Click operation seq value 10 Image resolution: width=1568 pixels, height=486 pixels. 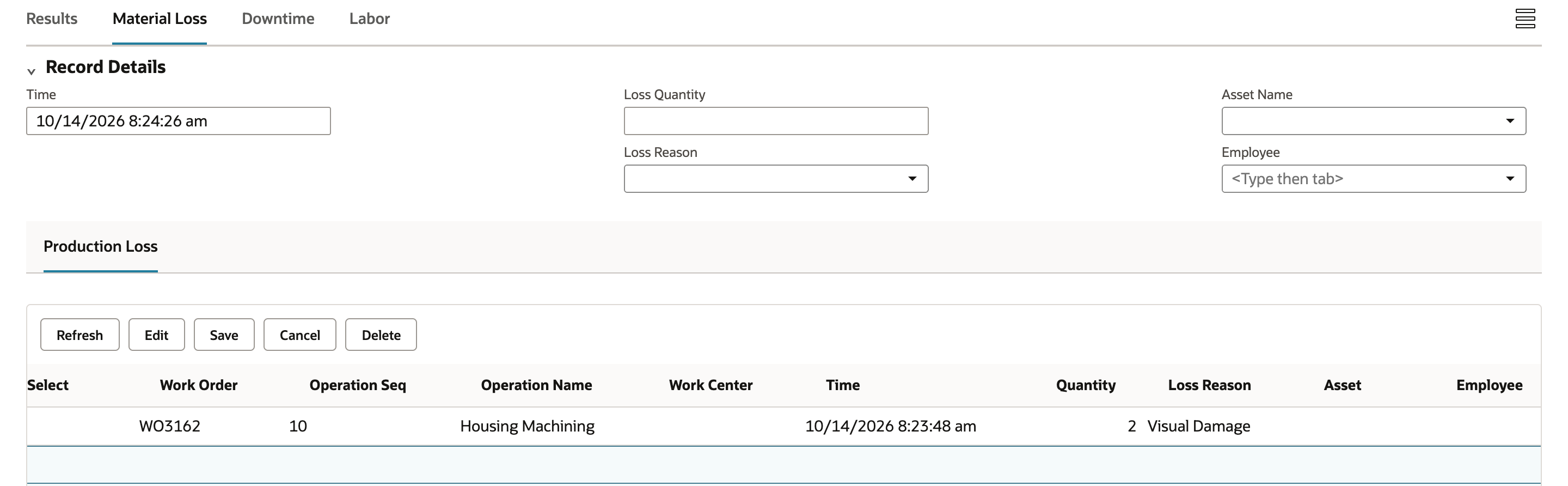coord(298,426)
